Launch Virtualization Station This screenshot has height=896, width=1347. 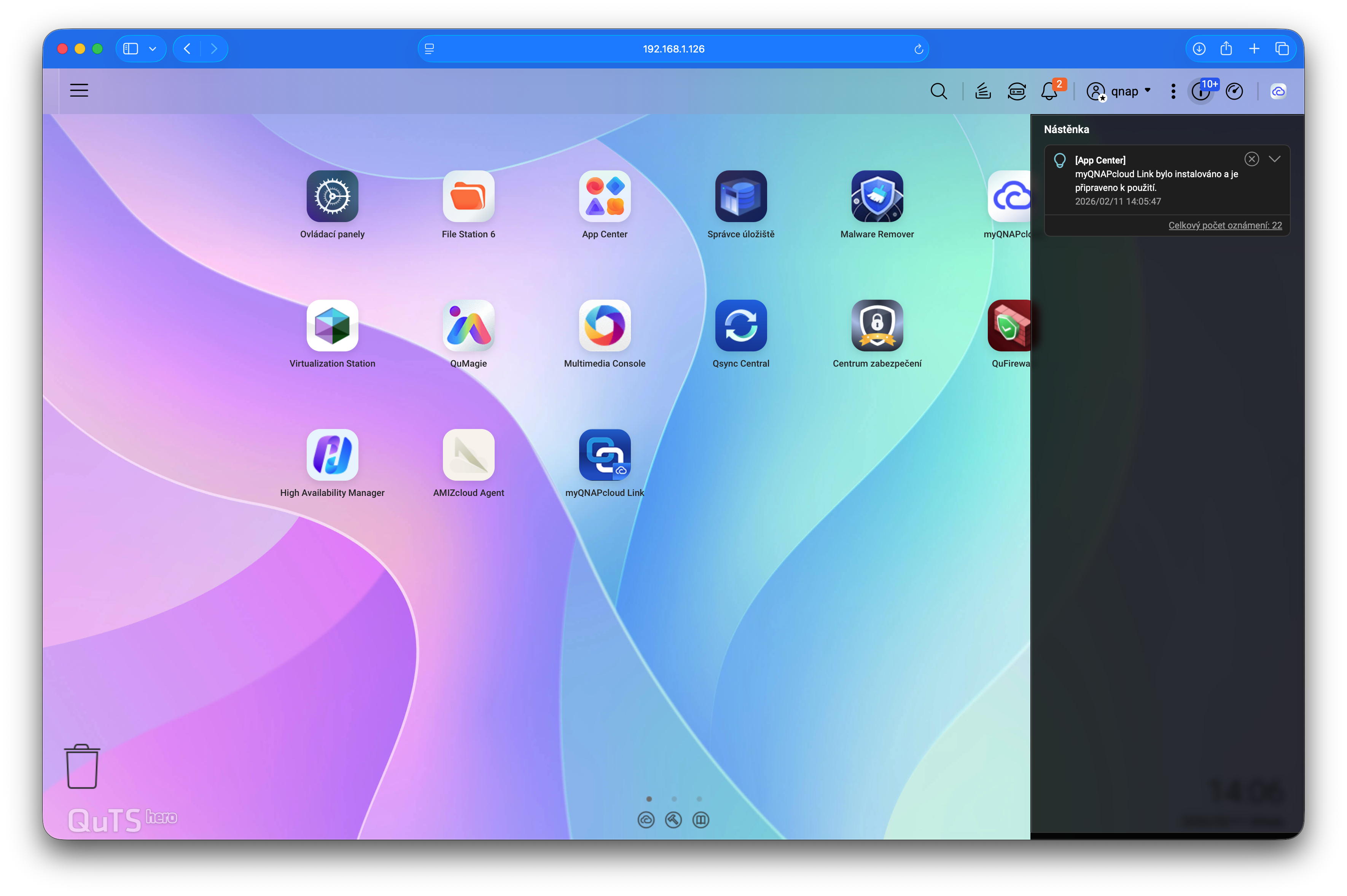(332, 326)
